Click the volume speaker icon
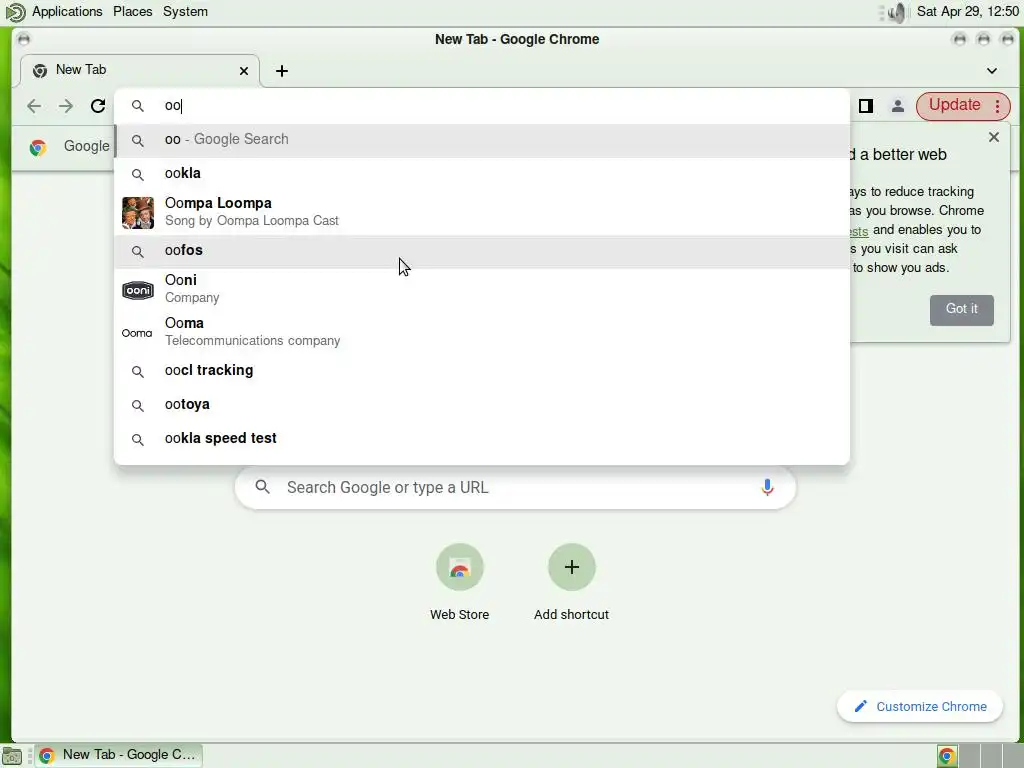Screen dimensions: 1024x768 pos(898,12)
